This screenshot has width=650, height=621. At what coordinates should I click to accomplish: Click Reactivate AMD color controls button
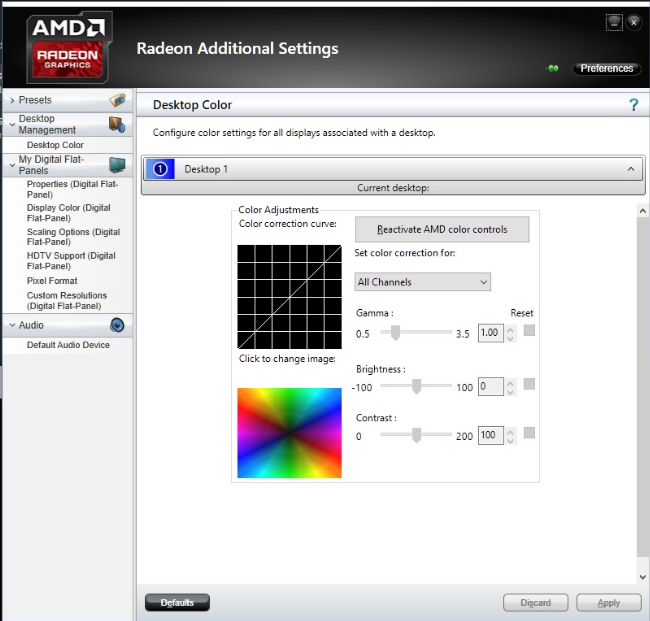tap(442, 229)
